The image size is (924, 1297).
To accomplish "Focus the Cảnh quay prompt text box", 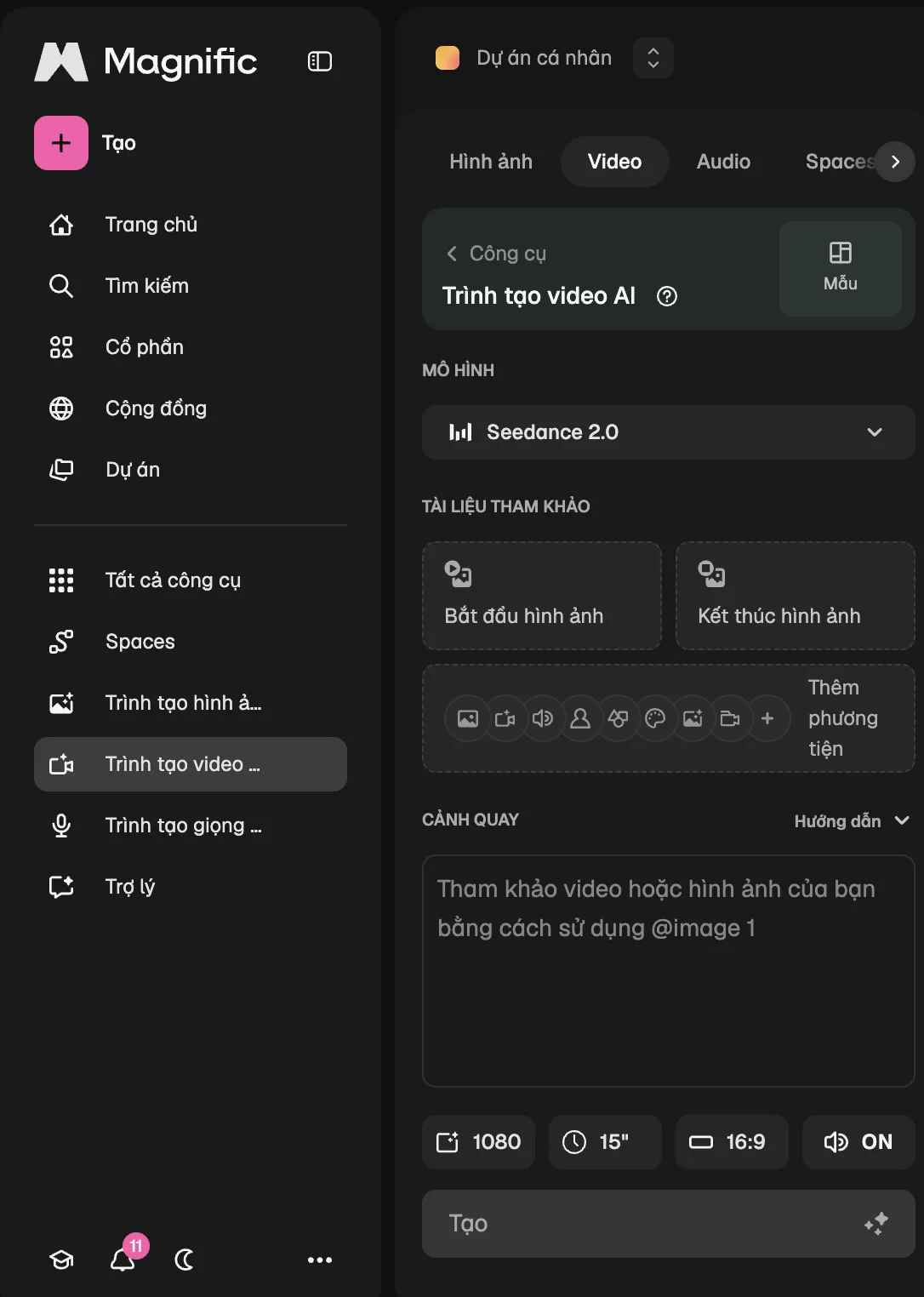I will tap(669, 971).
